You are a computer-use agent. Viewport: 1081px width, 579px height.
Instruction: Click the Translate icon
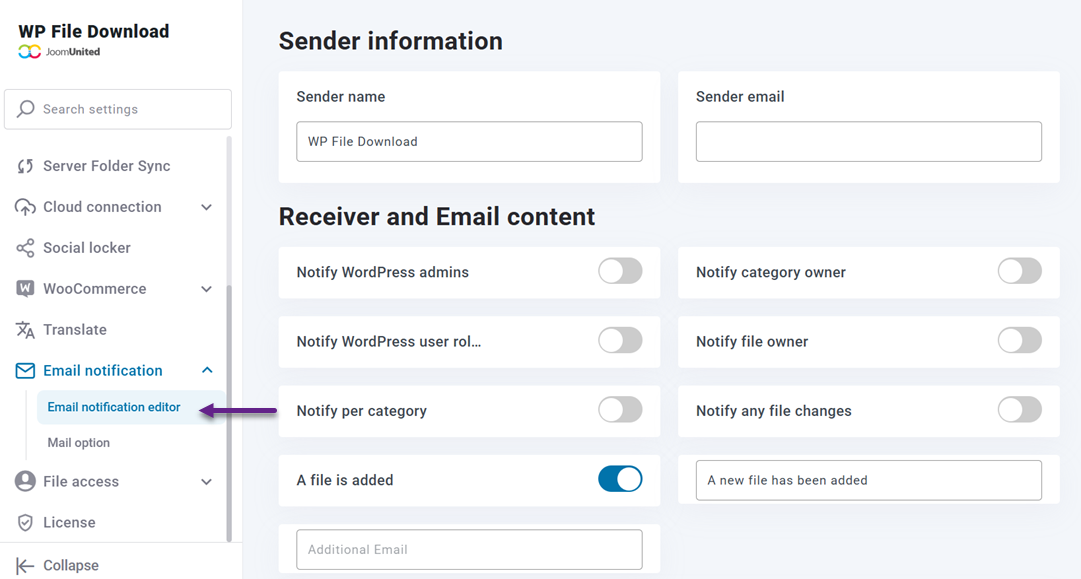pyautogui.click(x=25, y=330)
